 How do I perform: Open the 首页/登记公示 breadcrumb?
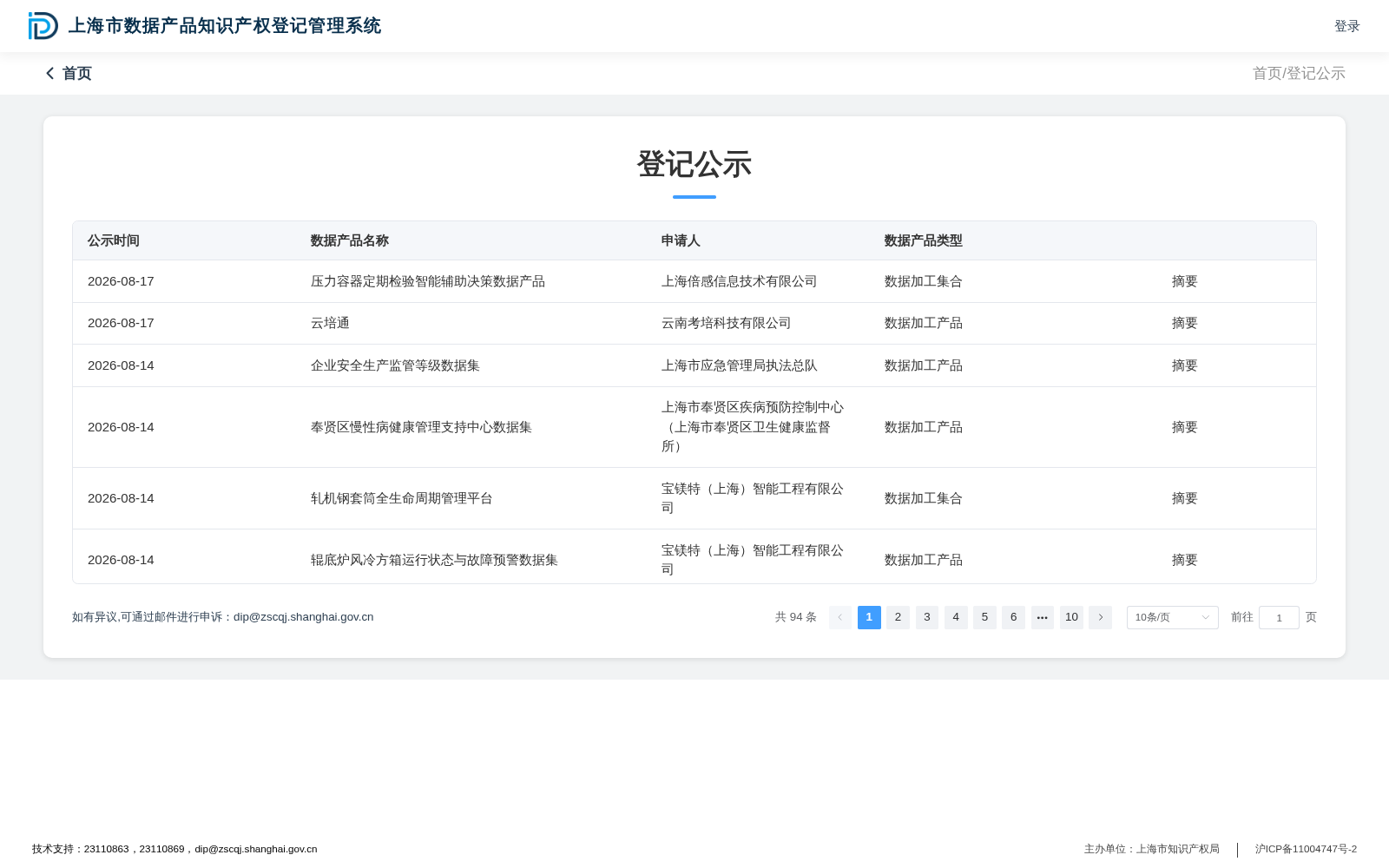coord(1299,74)
